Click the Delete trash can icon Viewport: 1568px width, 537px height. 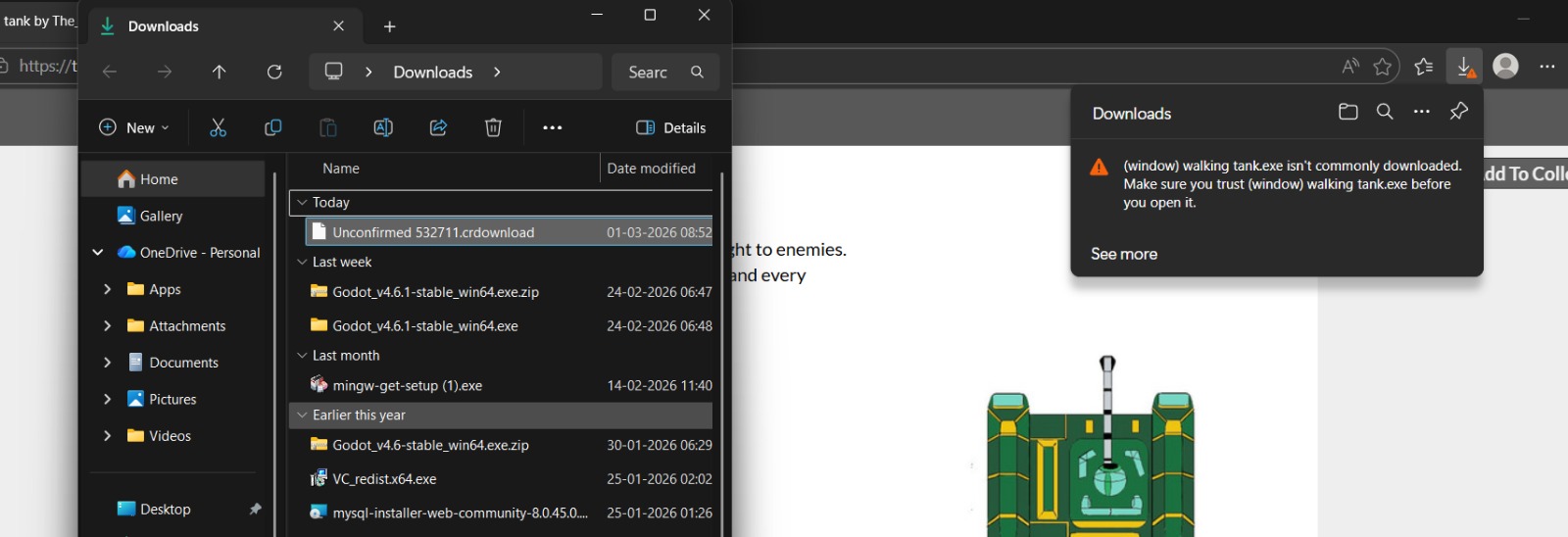493,127
